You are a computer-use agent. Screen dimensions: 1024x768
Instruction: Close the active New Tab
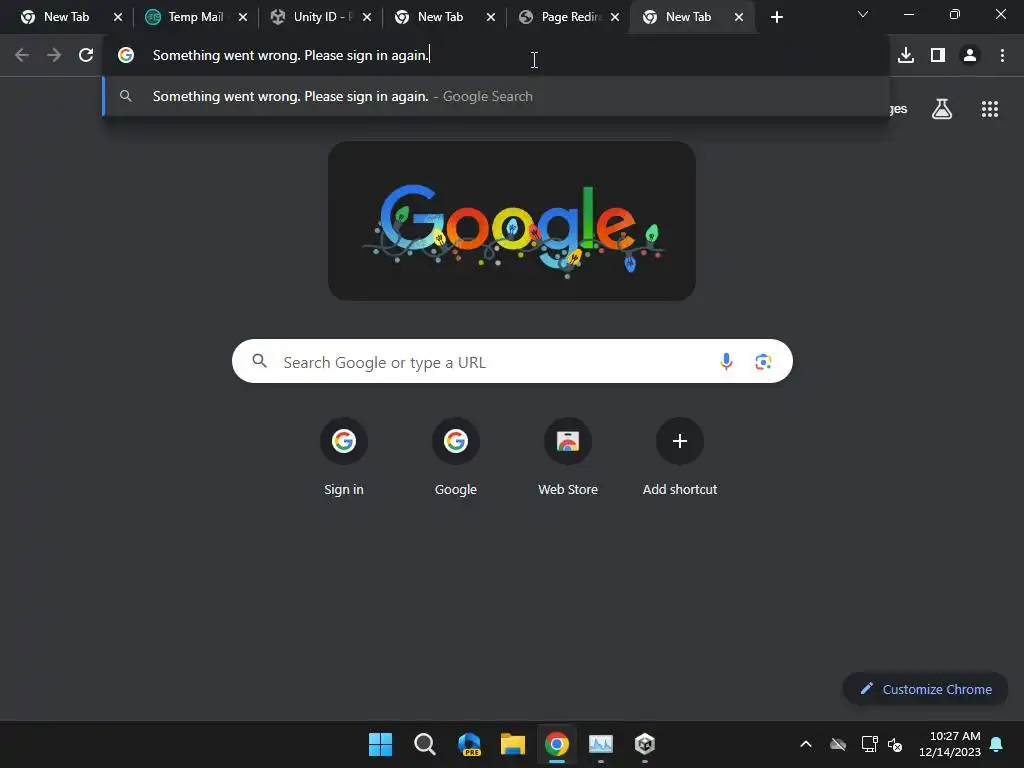(x=739, y=18)
